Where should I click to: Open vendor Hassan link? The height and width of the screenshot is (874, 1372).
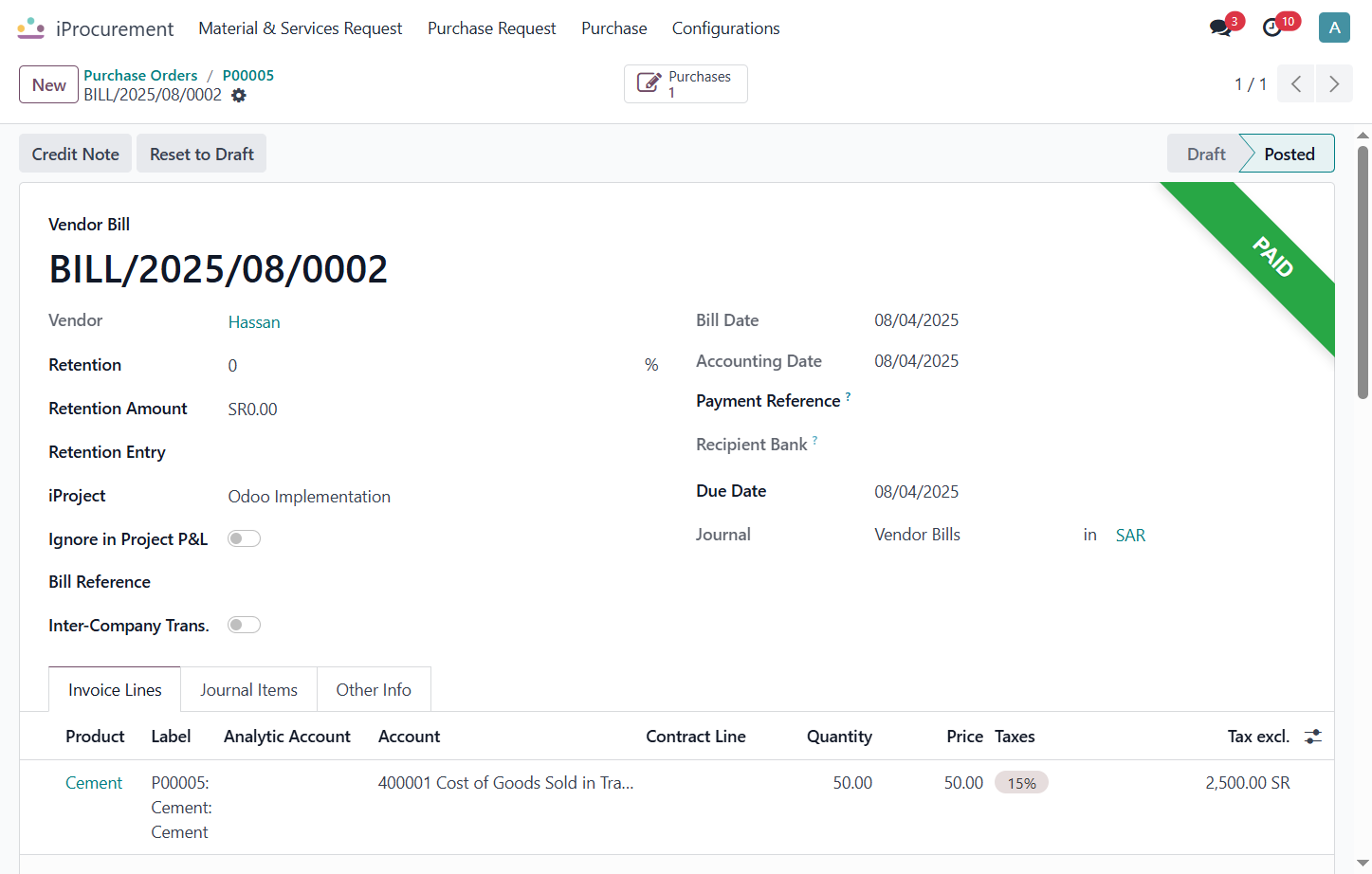click(x=254, y=322)
